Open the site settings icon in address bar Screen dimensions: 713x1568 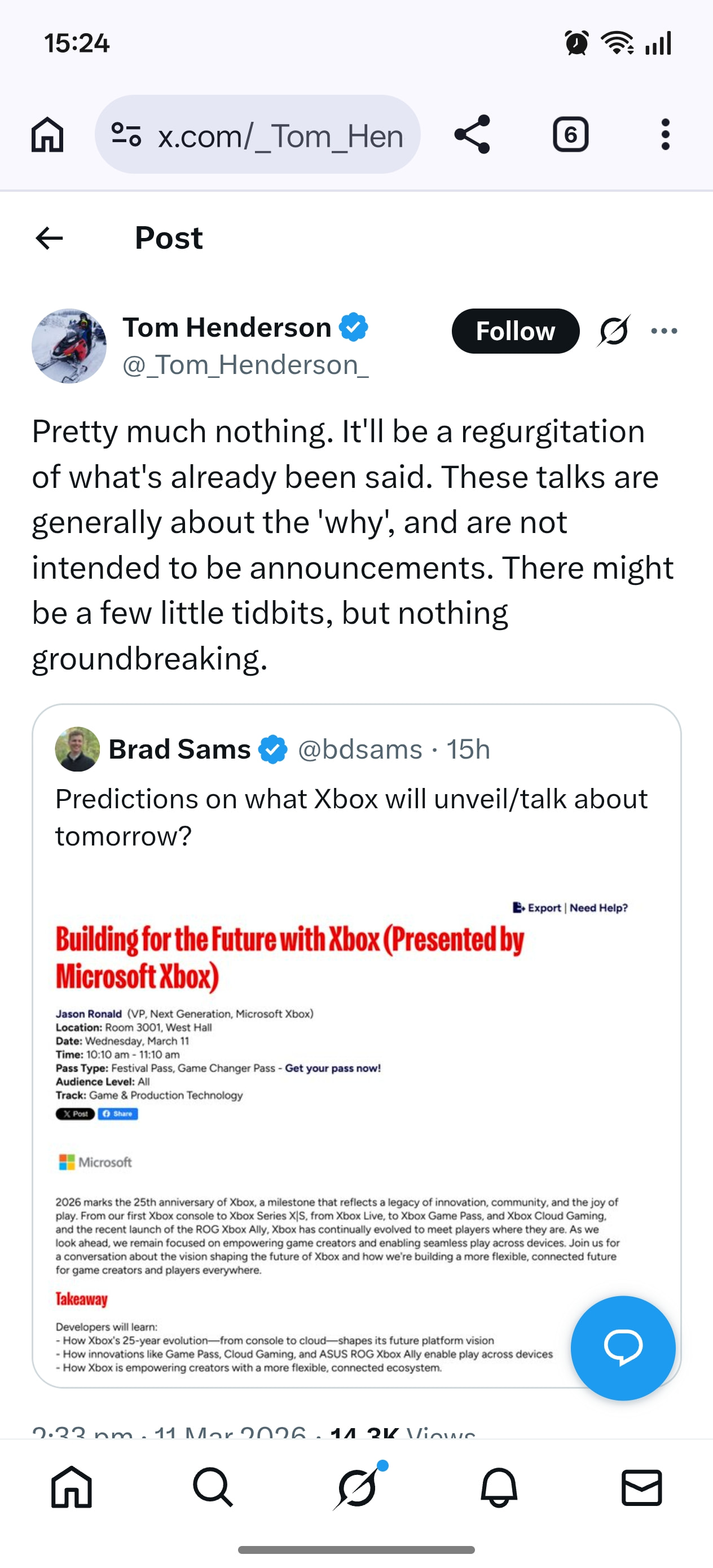(x=127, y=135)
